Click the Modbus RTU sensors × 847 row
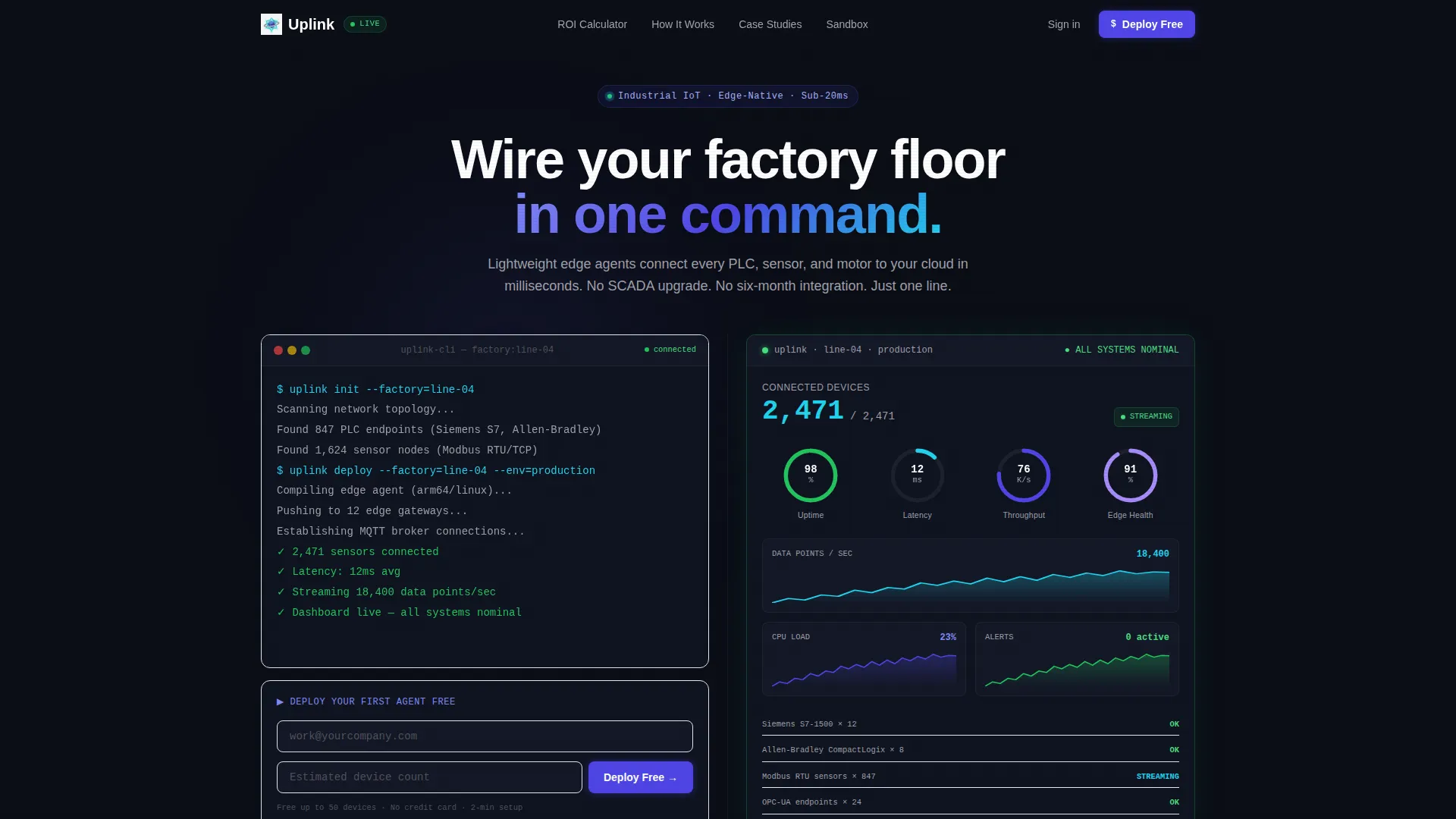 point(971,777)
